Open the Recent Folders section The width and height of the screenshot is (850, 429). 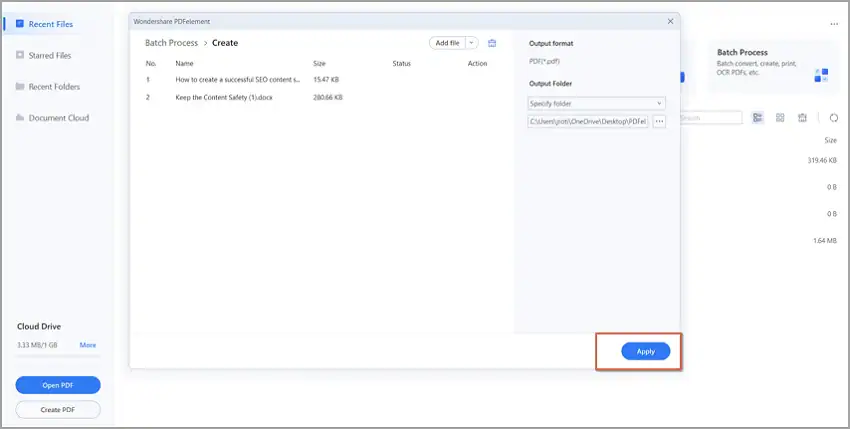[x=54, y=87]
